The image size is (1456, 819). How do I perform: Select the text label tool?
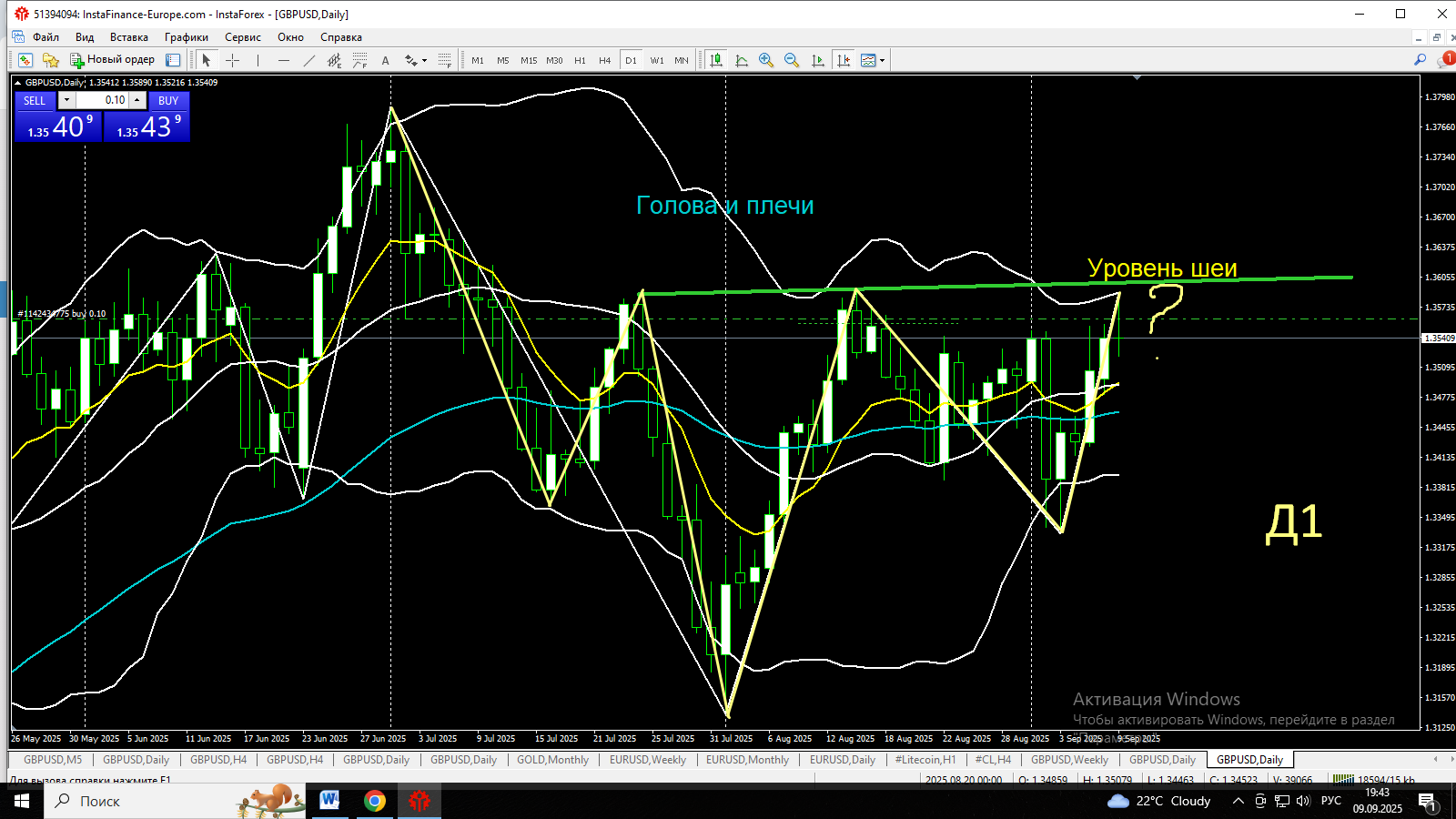click(385, 60)
